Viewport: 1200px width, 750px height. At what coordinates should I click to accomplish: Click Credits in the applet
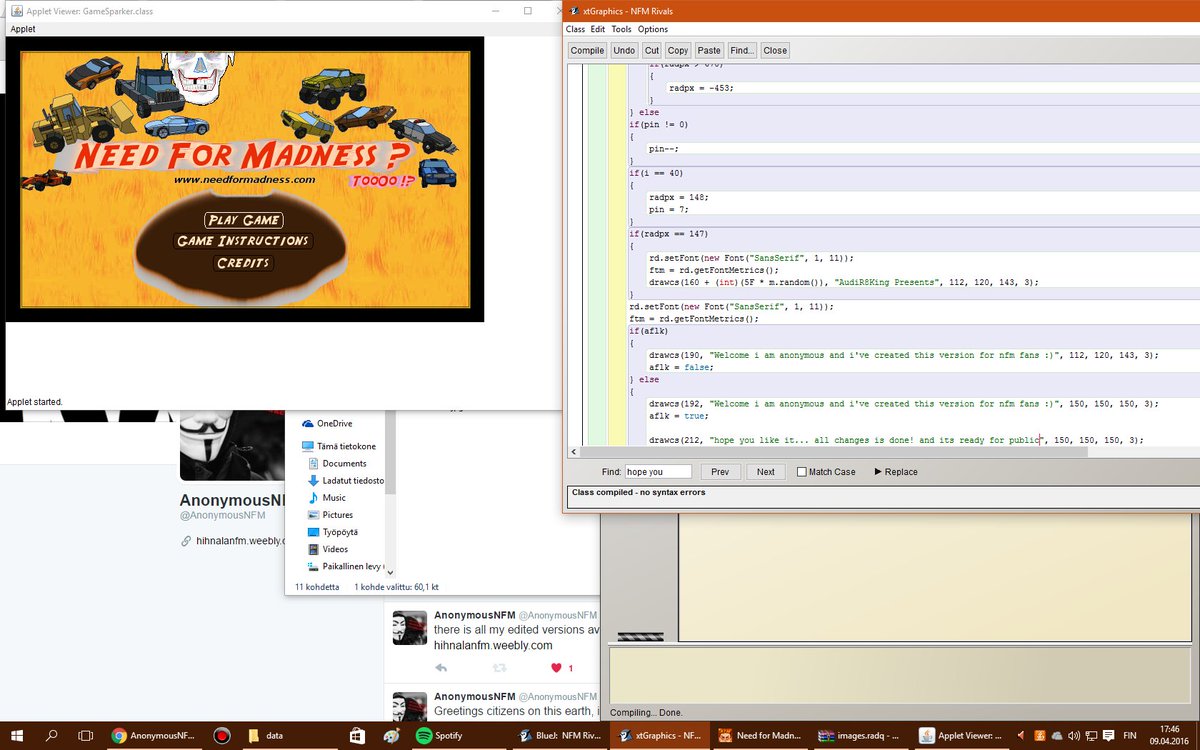(x=243, y=263)
